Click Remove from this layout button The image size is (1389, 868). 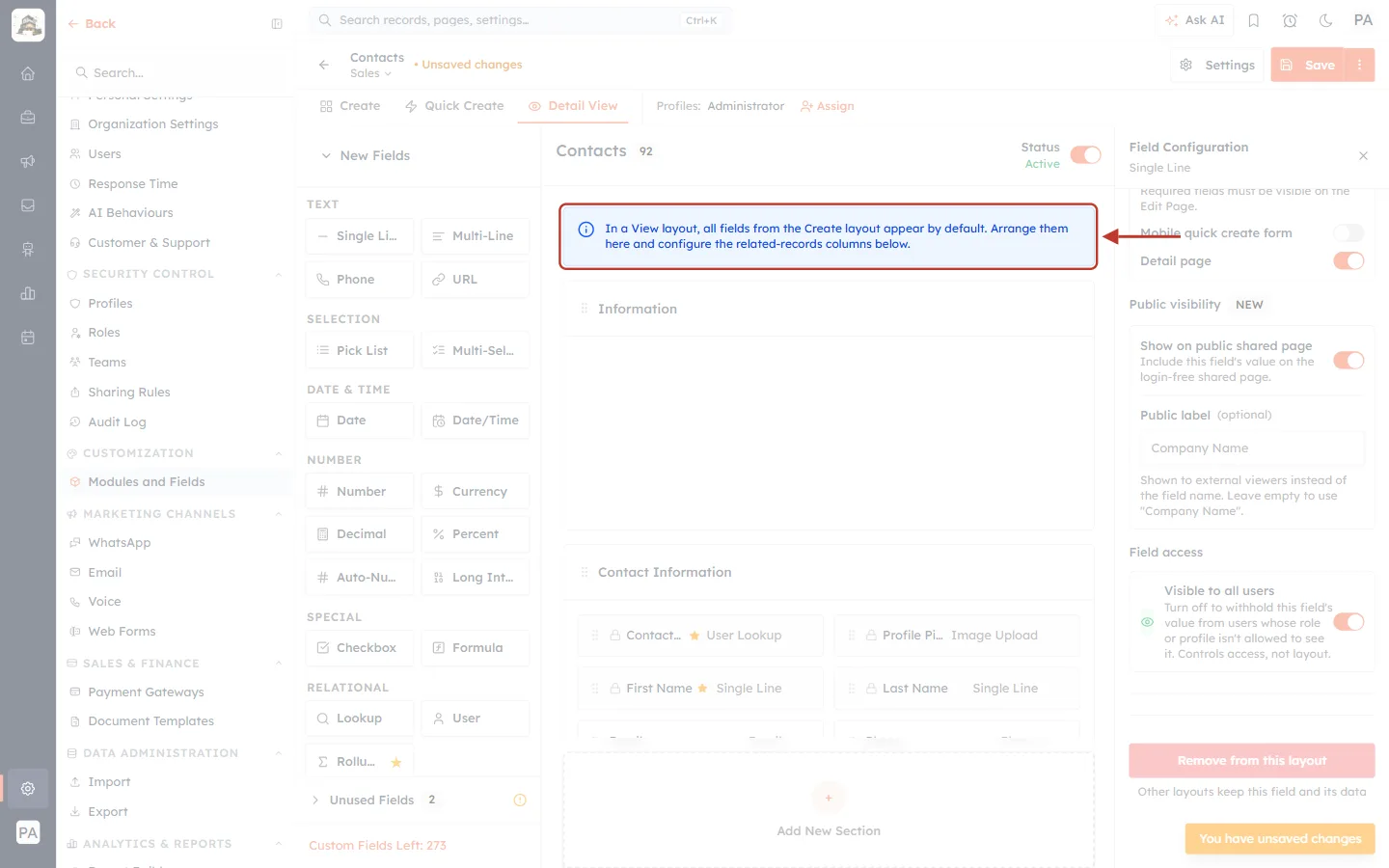1252,761
